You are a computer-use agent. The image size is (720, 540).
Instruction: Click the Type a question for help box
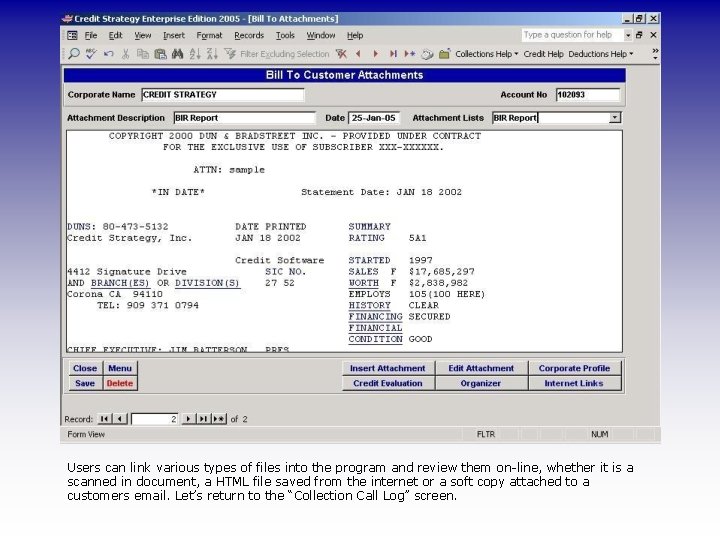572,35
